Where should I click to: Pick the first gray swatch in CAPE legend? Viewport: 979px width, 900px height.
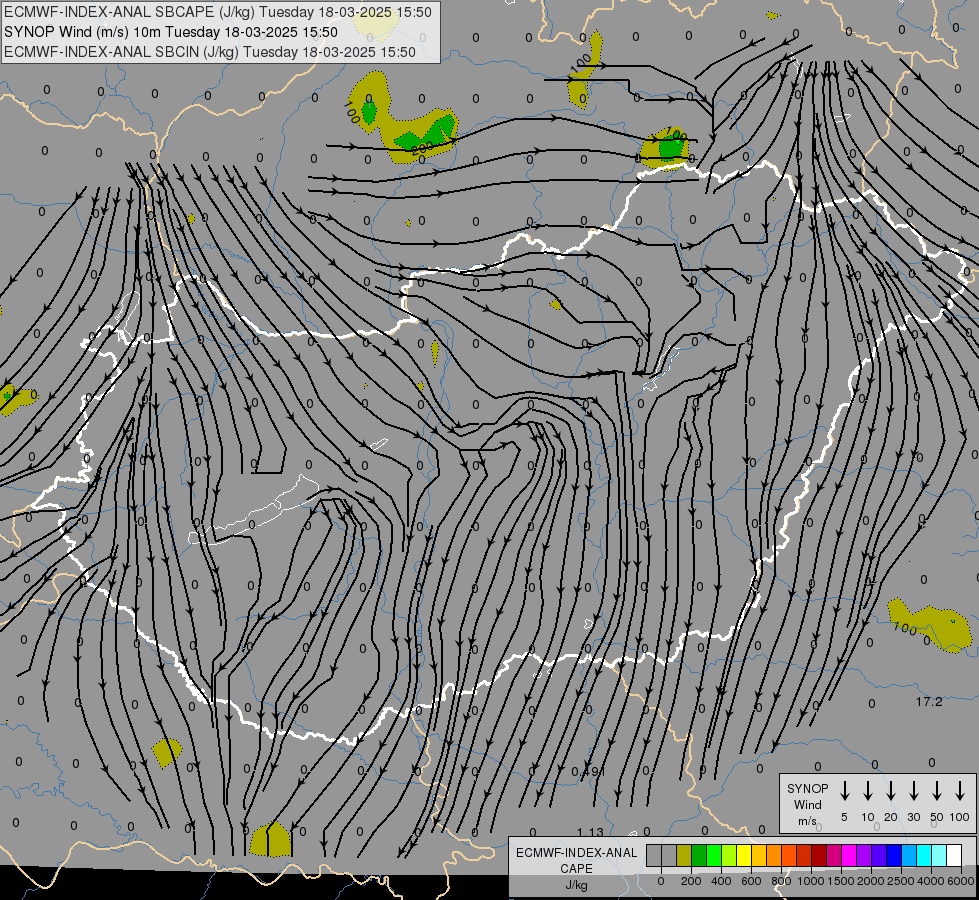pyautogui.click(x=654, y=855)
